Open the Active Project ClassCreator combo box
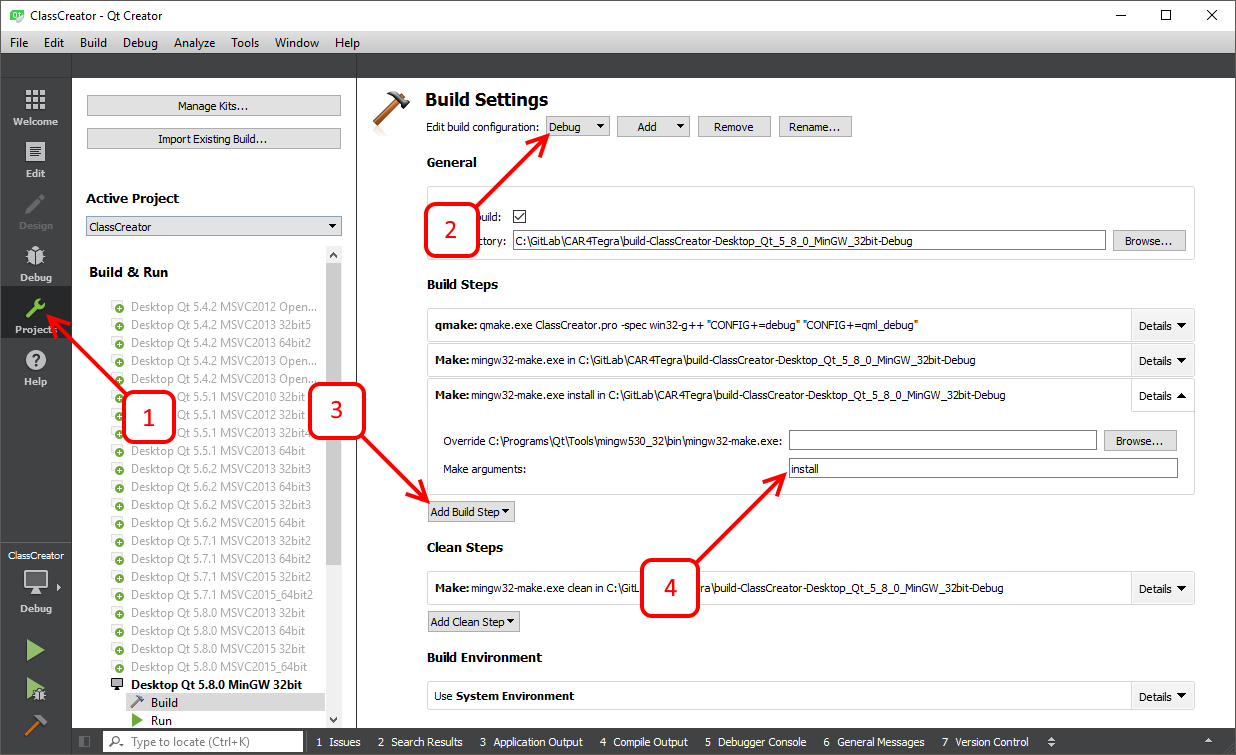 tap(214, 227)
